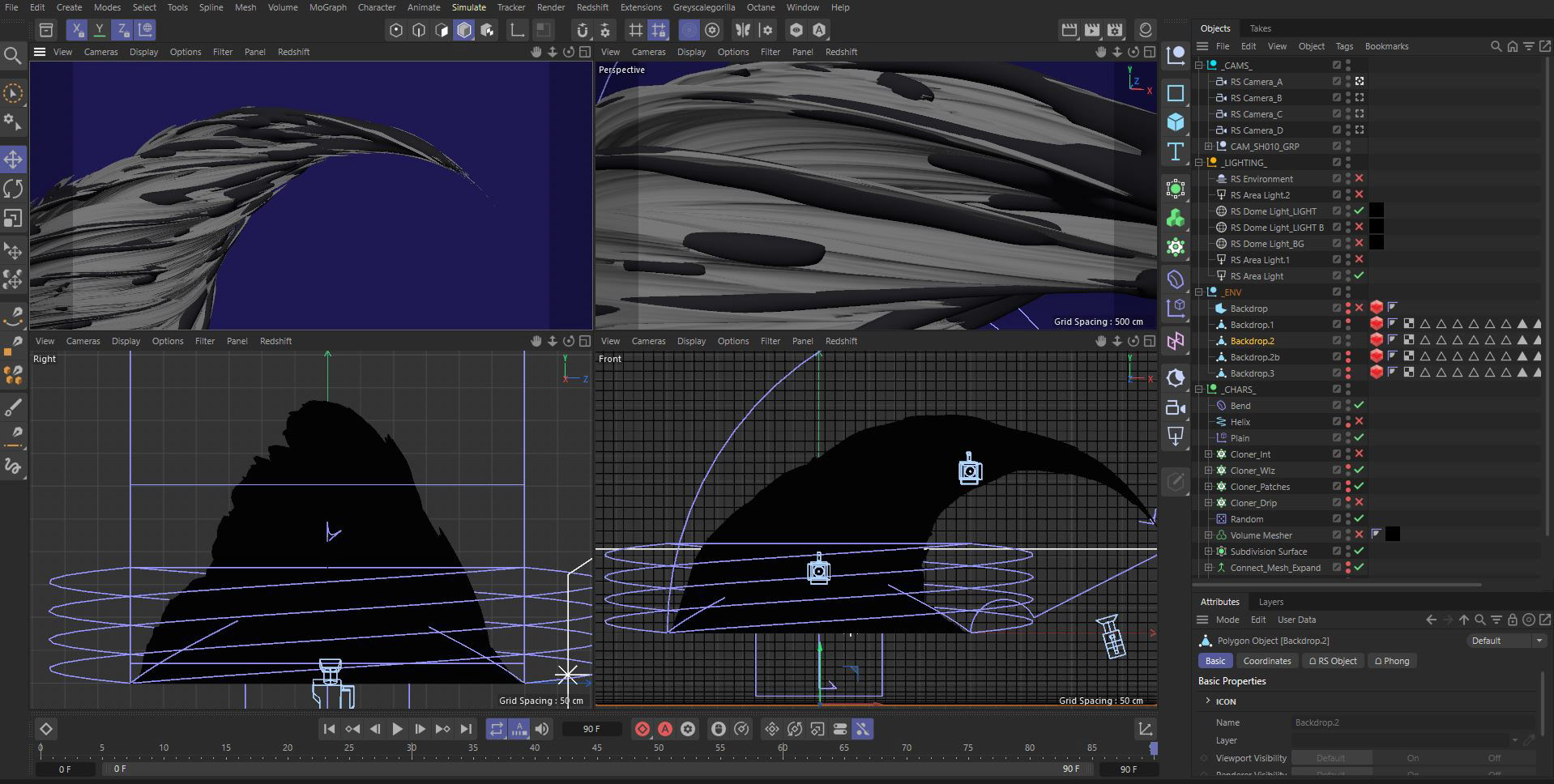Screen dimensions: 1554x784
Task: Click the Record Active Objects button
Action: tap(642, 729)
